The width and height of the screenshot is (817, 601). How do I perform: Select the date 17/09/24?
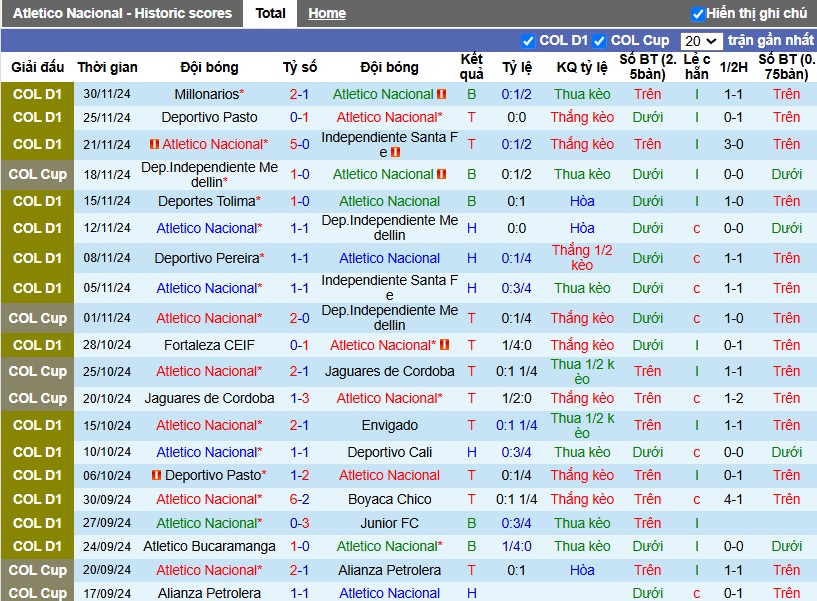pyautogui.click(x=107, y=593)
